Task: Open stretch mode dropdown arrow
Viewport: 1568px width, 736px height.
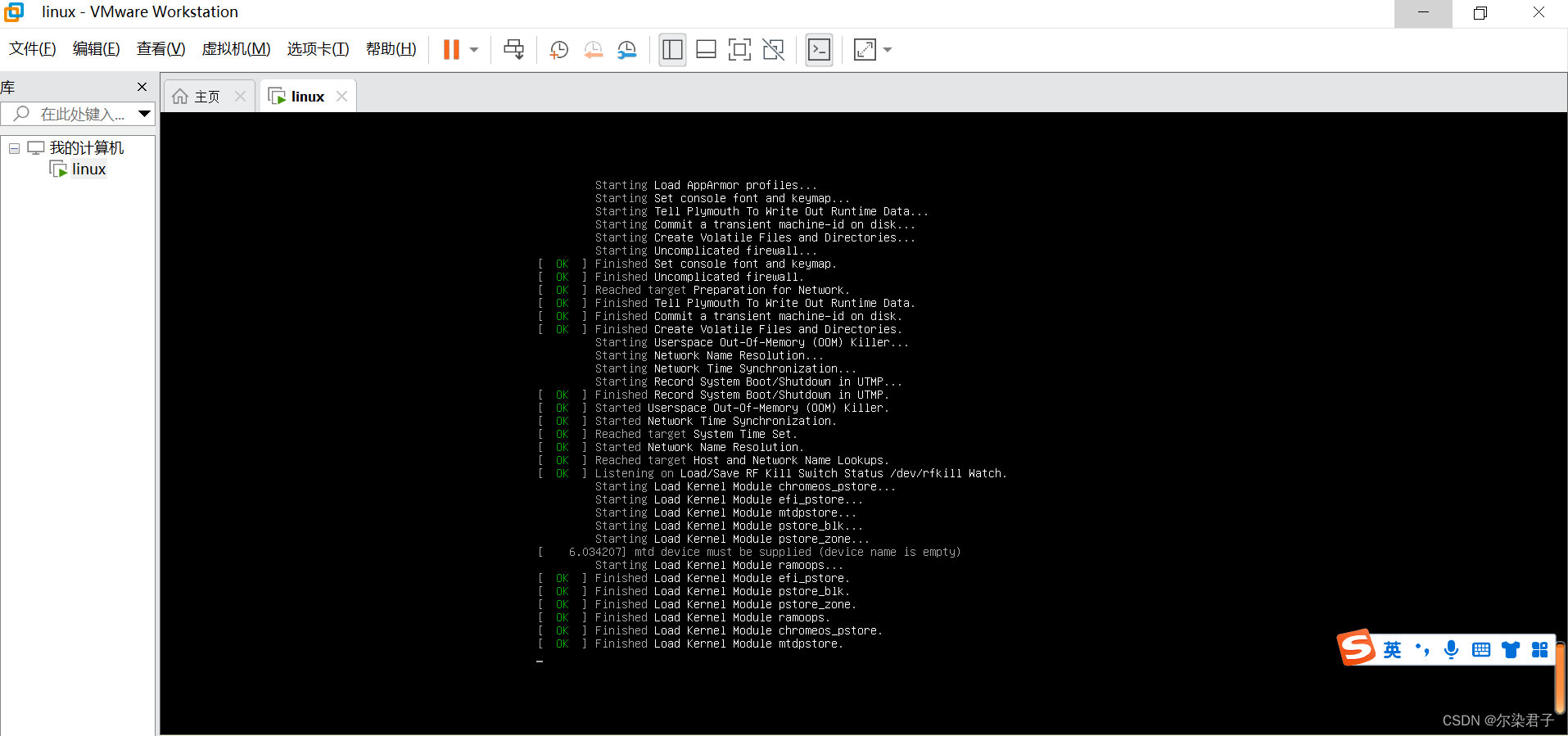Action: coord(888,50)
